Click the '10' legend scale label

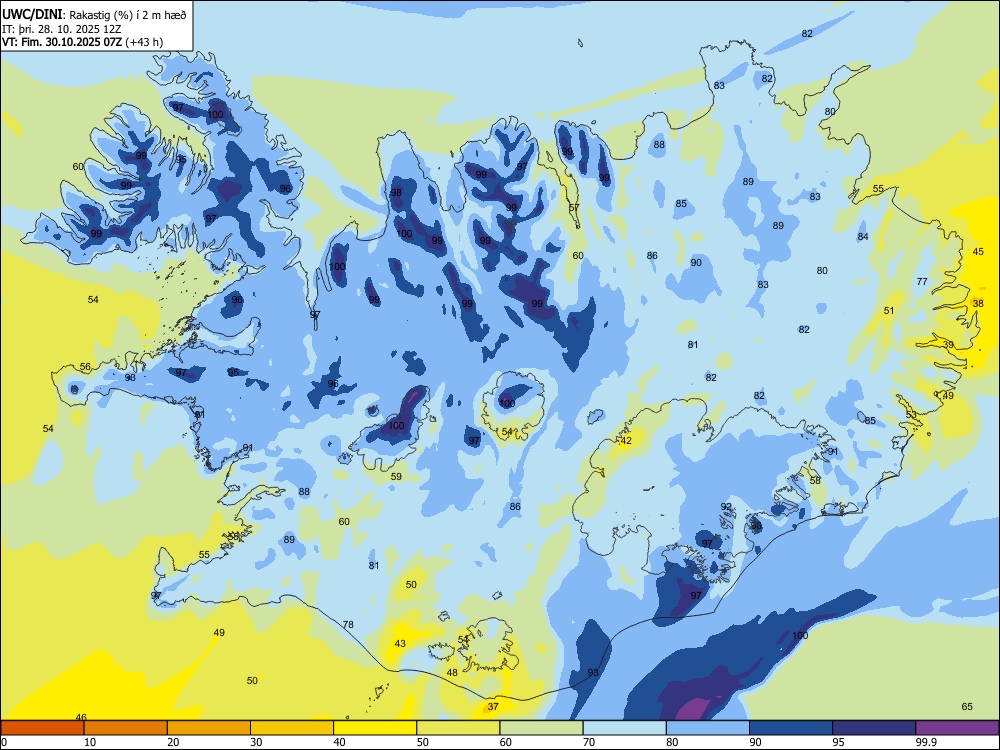90,742
